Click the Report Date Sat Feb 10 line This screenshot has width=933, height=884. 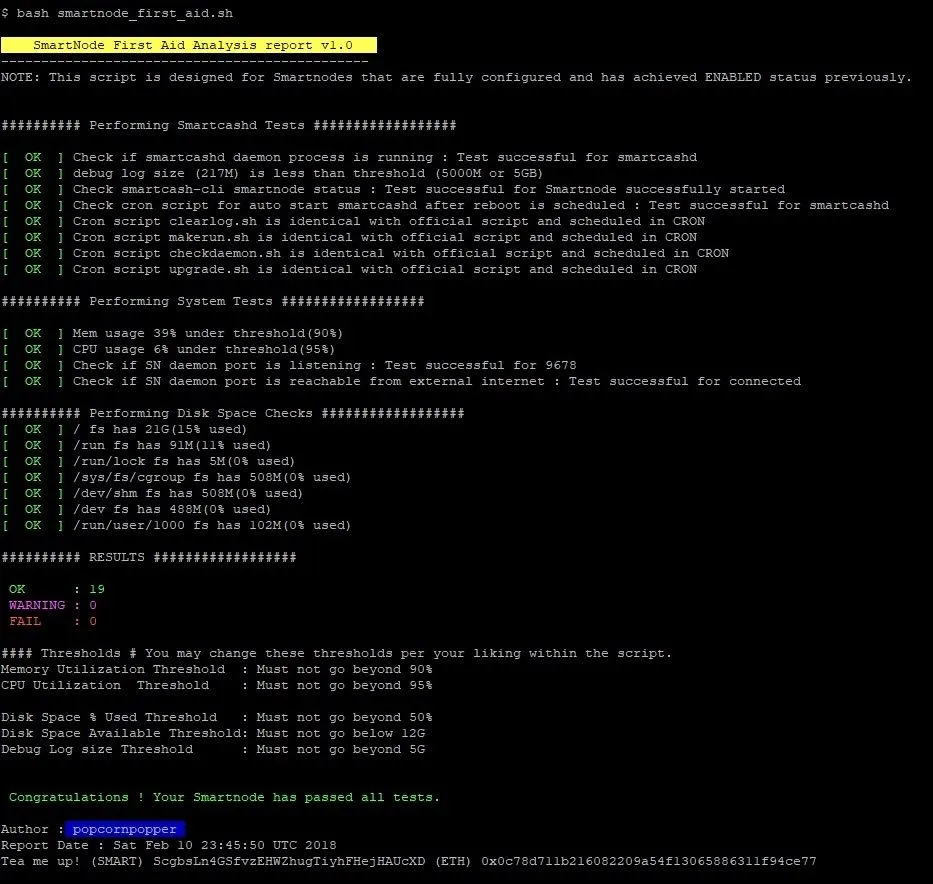168,845
